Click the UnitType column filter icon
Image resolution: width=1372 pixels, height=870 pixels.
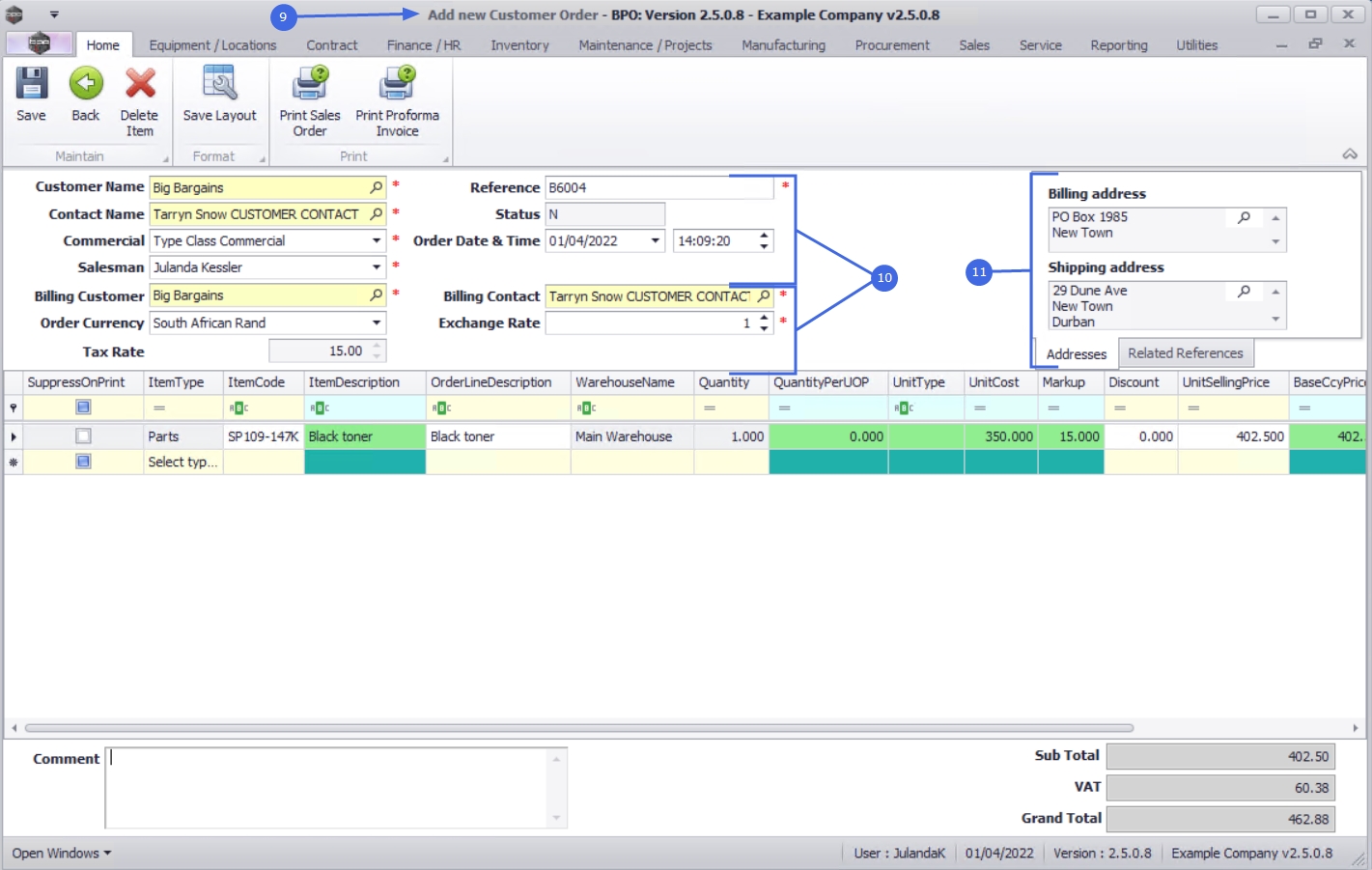click(x=904, y=408)
